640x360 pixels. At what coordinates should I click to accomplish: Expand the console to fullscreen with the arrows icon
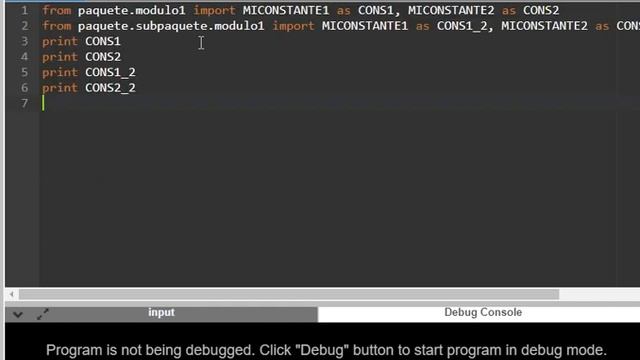click(x=43, y=314)
